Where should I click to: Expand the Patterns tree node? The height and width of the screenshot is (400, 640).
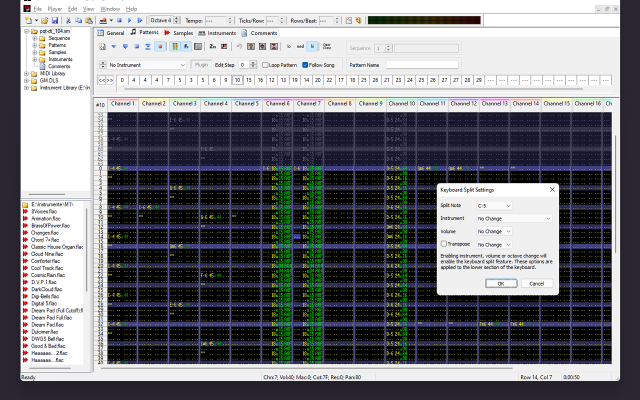[x=35, y=45]
